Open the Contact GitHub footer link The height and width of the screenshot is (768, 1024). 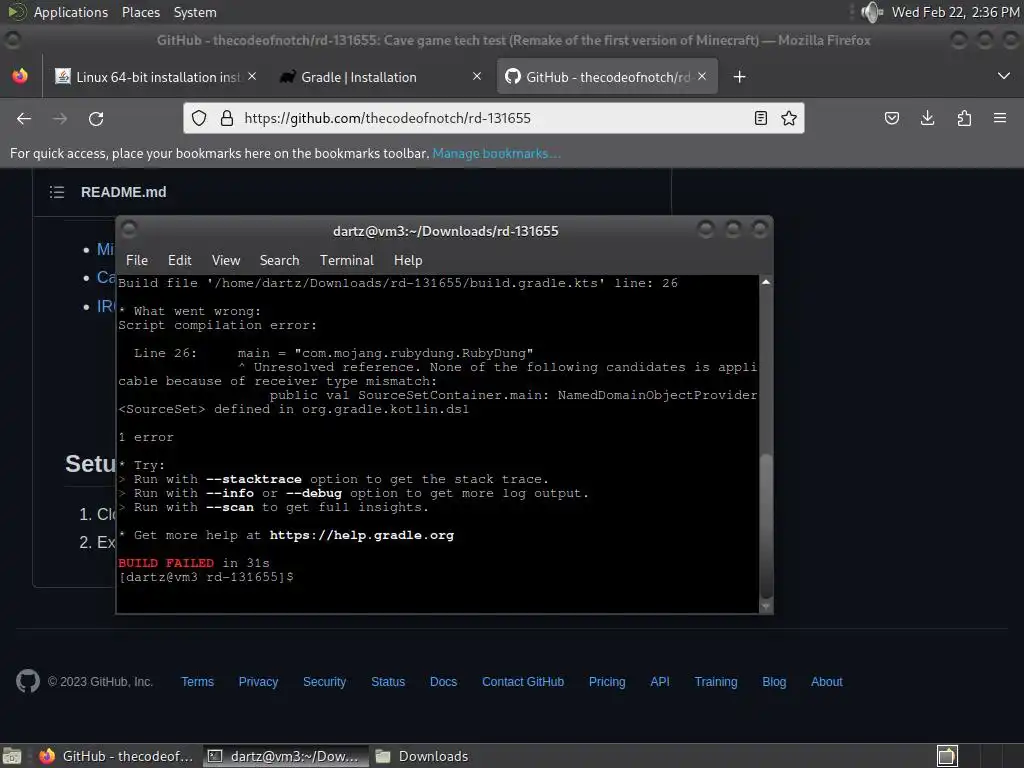click(x=523, y=682)
